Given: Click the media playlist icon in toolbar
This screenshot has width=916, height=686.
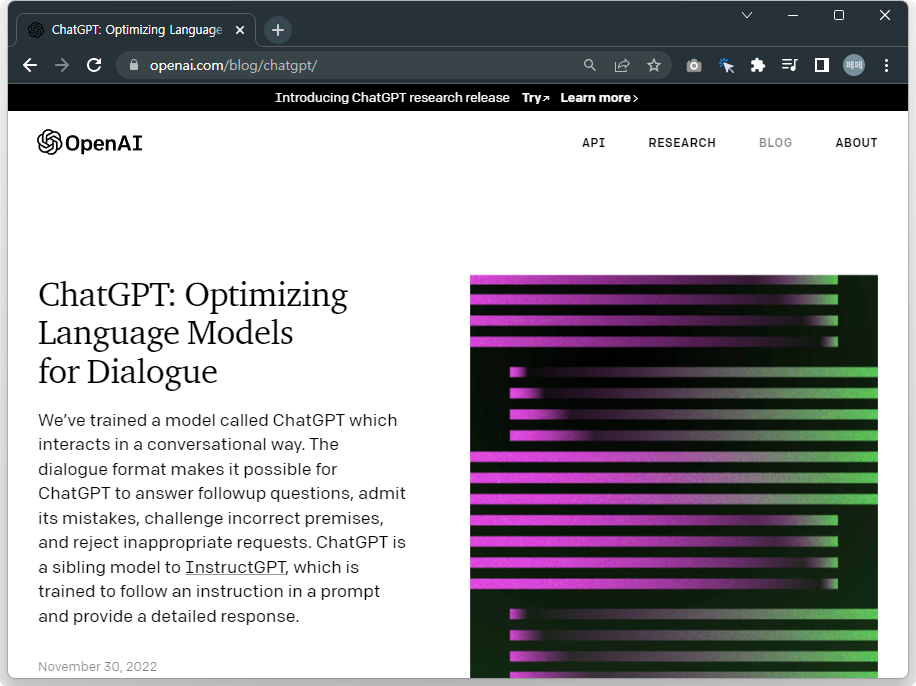Looking at the screenshot, I should tap(789, 64).
